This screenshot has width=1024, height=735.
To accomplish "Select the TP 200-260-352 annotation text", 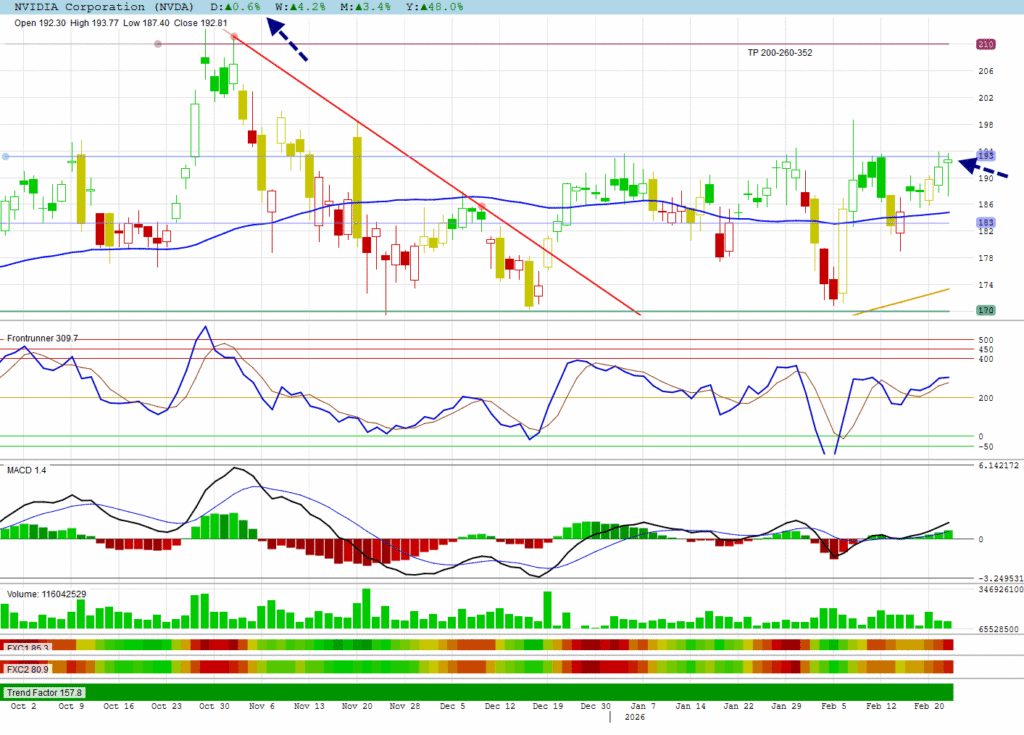I will (x=780, y=53).
